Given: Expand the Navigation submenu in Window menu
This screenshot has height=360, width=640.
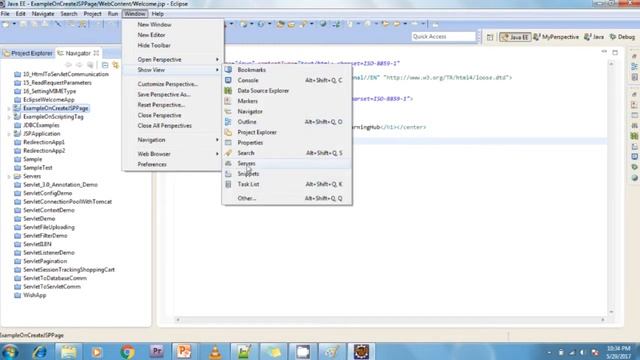Looking at the screenshot, I should pos(173,140).
